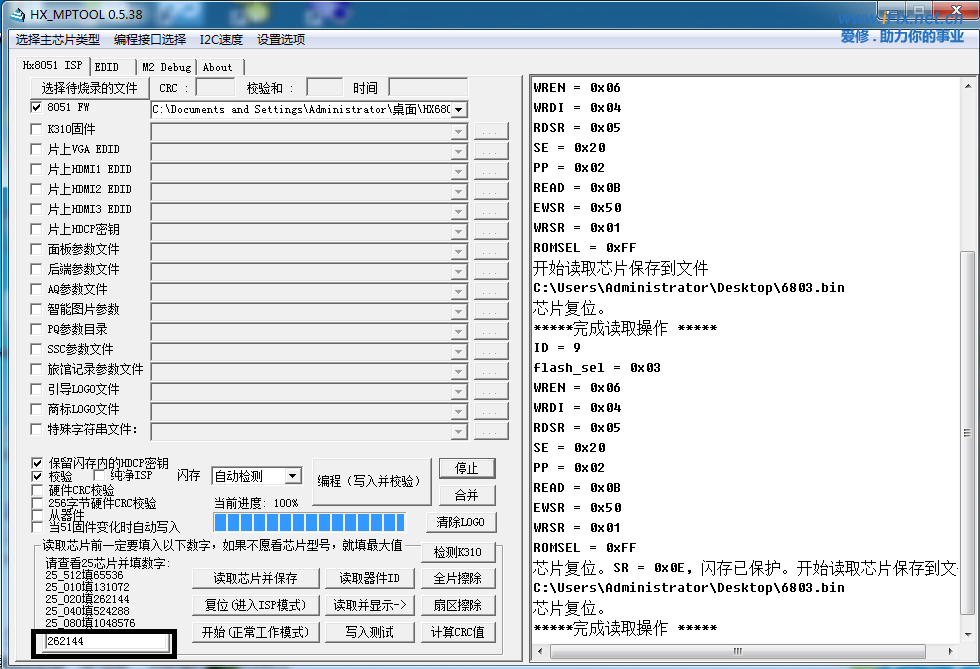Click scroll-up arrow of the log panel
The image size is (980, 669).
(x=967, y=88)
